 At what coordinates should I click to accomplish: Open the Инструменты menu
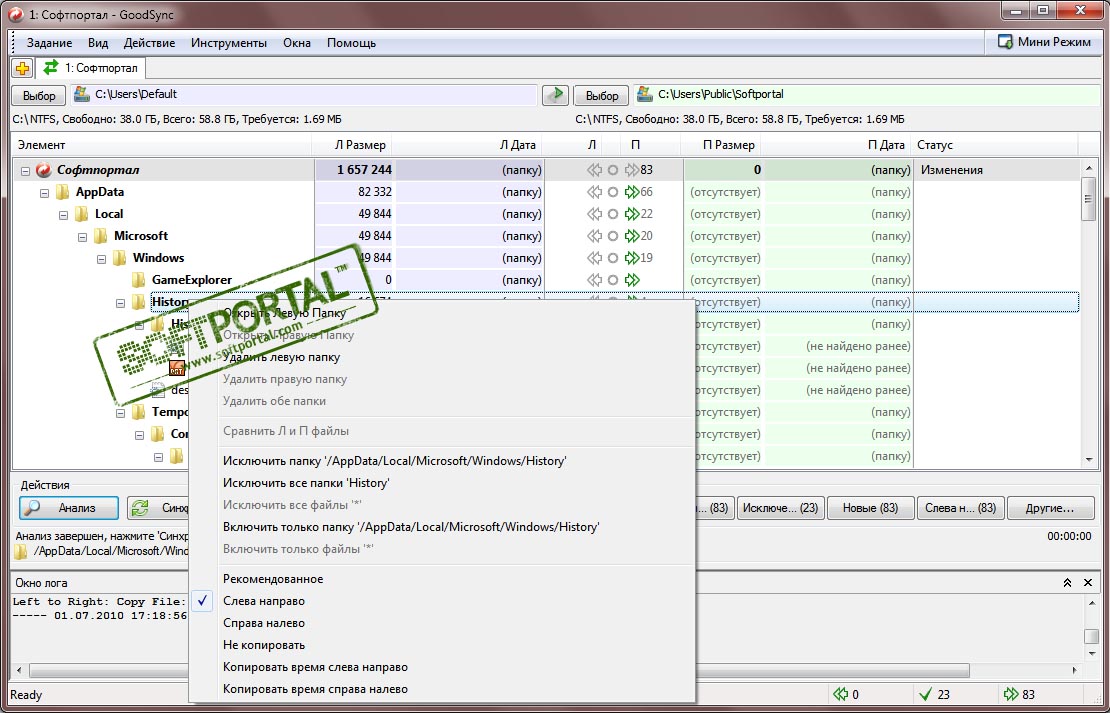point(229,42)
